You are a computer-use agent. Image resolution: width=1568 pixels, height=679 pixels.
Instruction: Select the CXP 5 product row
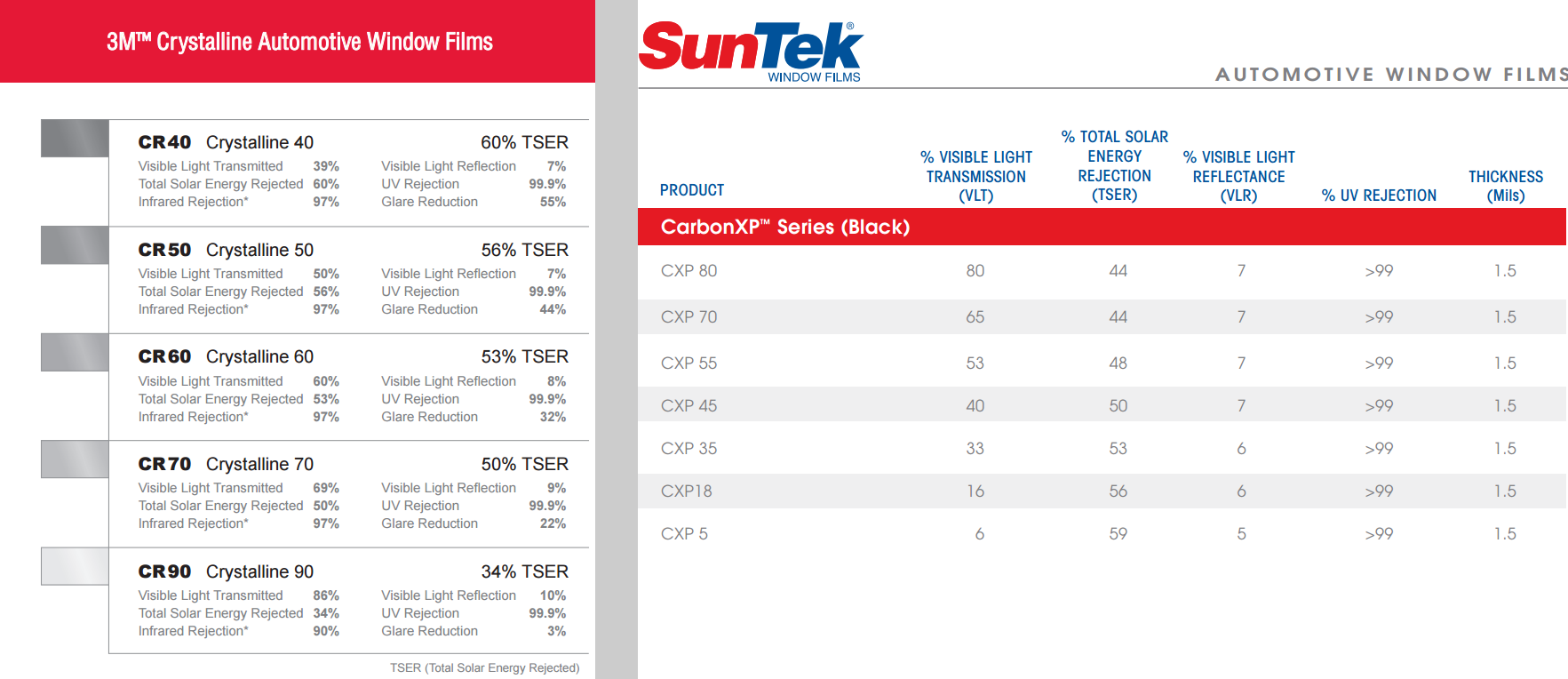click(x=1102, y=533)
